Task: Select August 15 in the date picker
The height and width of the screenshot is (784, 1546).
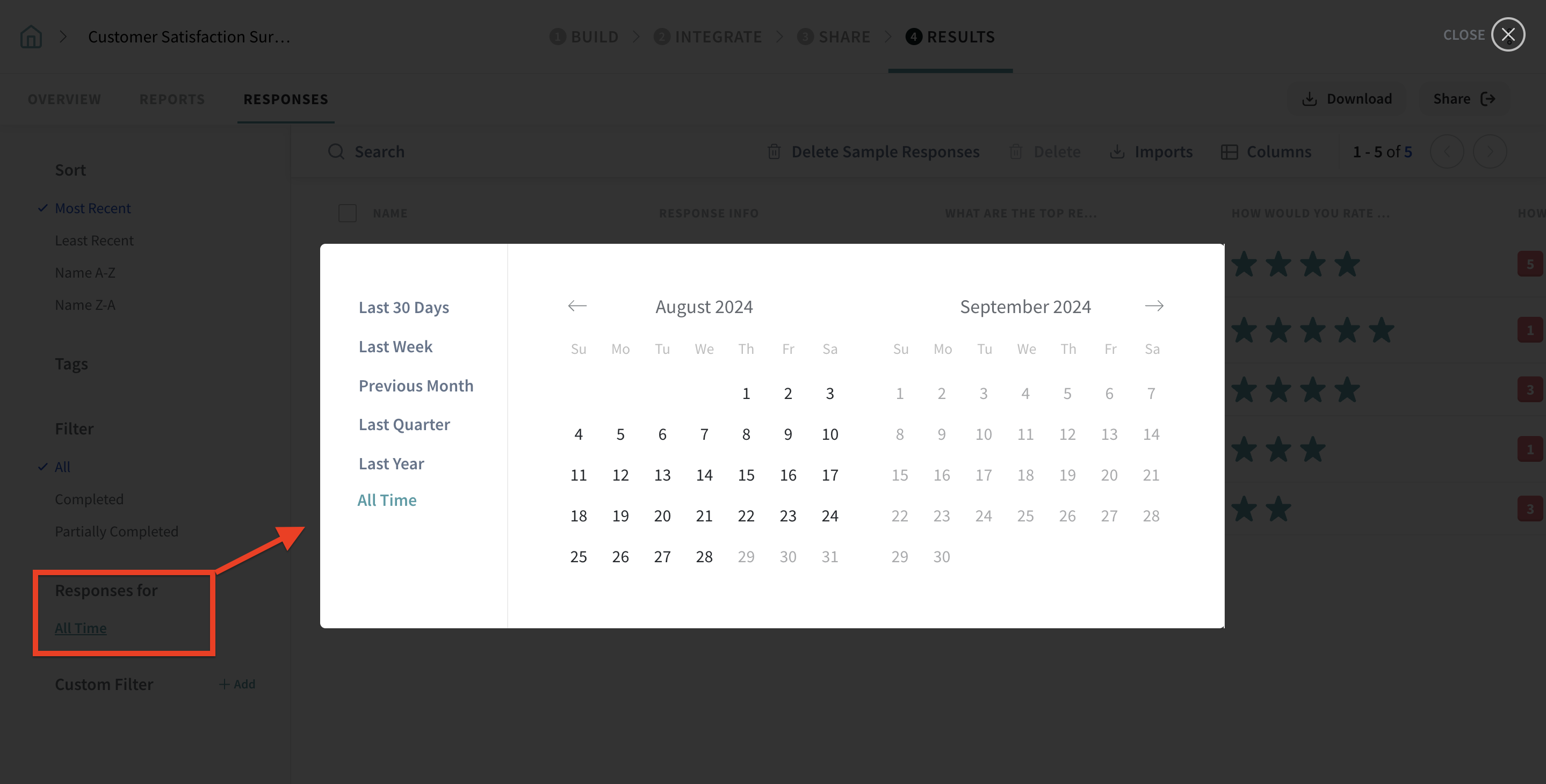Action: click(x=746, y=475)
